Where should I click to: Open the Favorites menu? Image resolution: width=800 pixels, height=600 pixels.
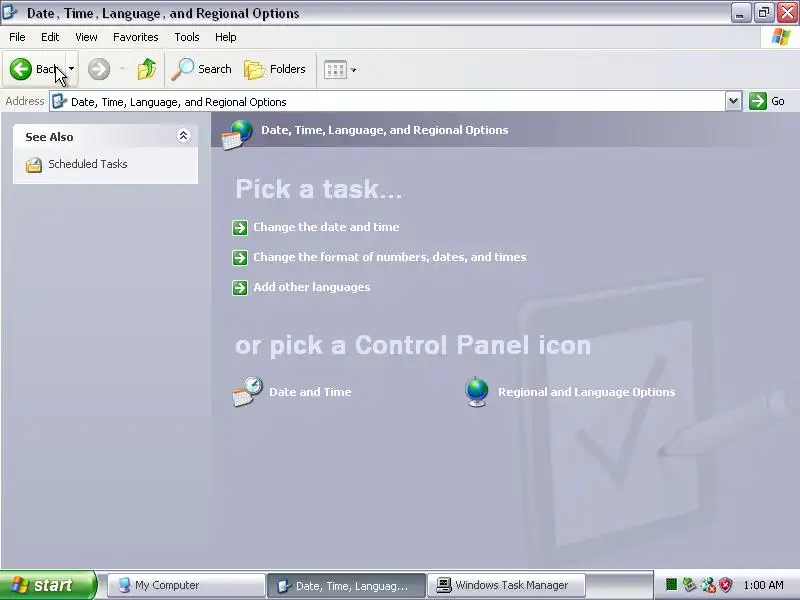[136, 37]
